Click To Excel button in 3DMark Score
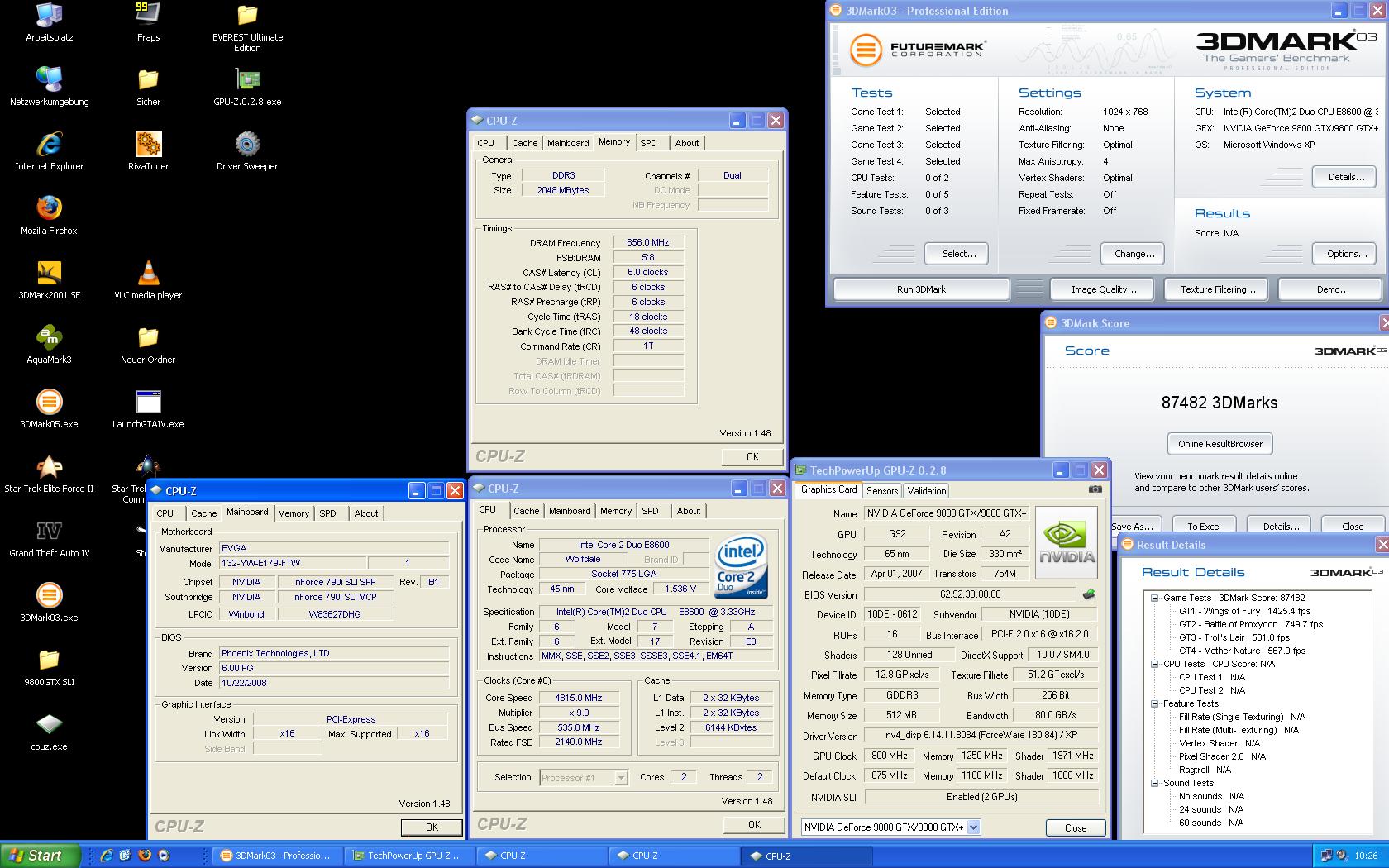Screen dimensions: 1389x868 [1204, 526]
